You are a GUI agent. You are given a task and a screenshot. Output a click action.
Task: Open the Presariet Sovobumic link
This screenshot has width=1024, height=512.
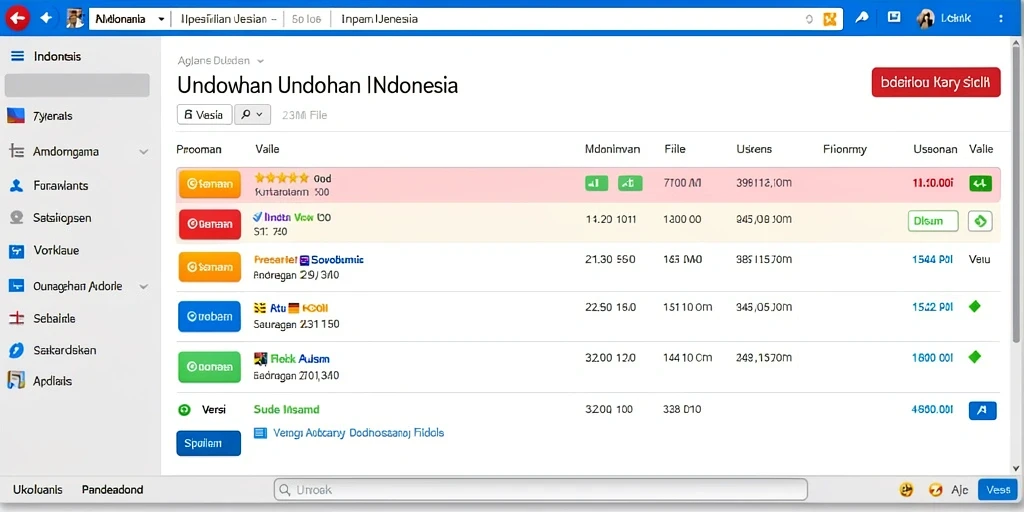coord(308,260)
